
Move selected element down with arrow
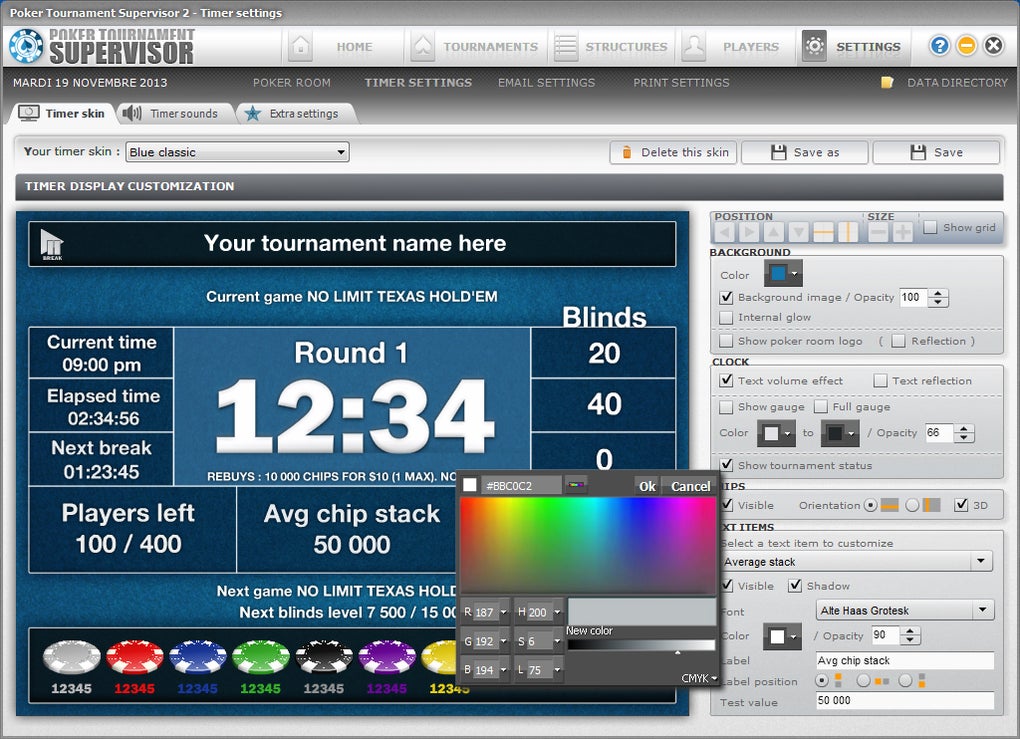click(798, 232)
